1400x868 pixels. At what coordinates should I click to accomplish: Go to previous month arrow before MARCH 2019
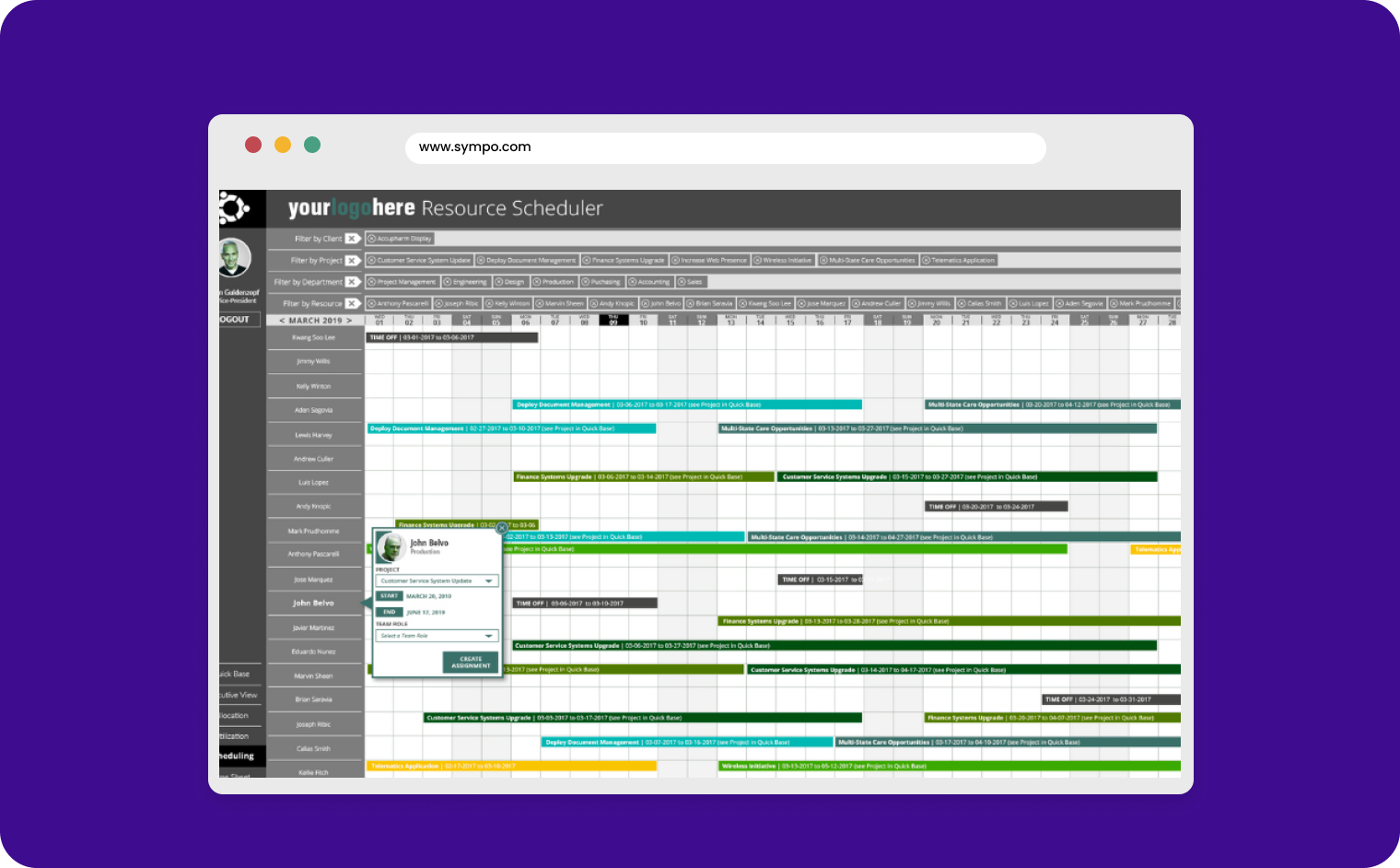point(282,321)
